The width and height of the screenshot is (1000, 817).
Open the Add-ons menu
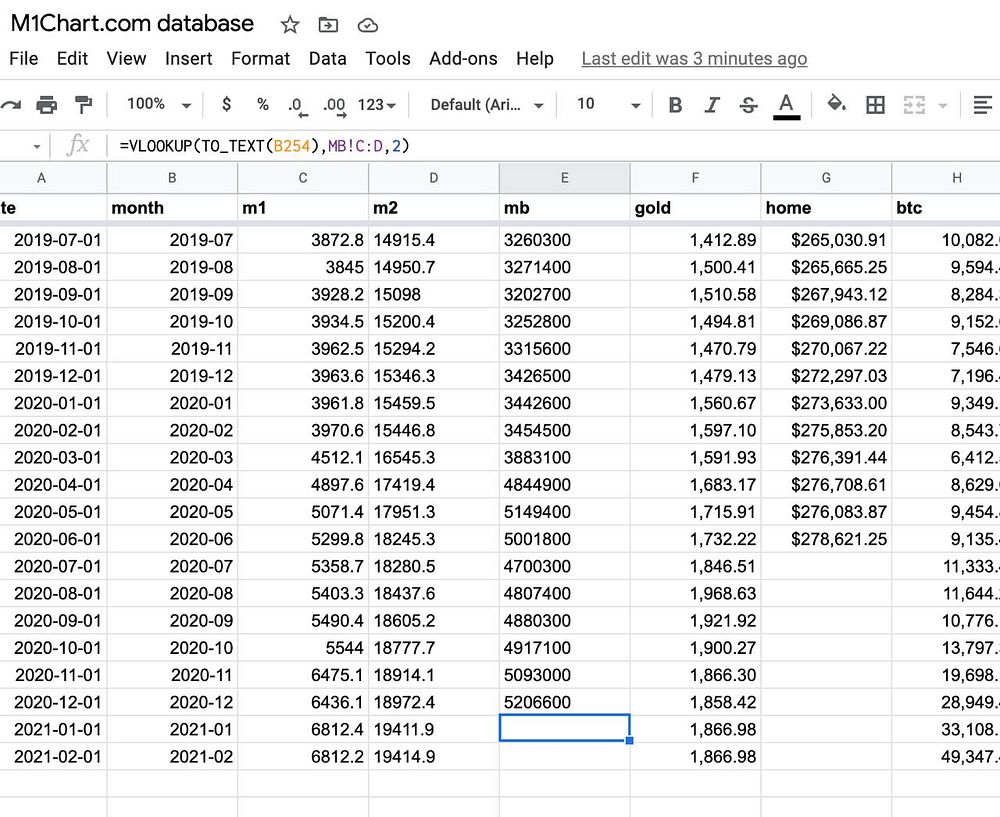coord(463,59)
